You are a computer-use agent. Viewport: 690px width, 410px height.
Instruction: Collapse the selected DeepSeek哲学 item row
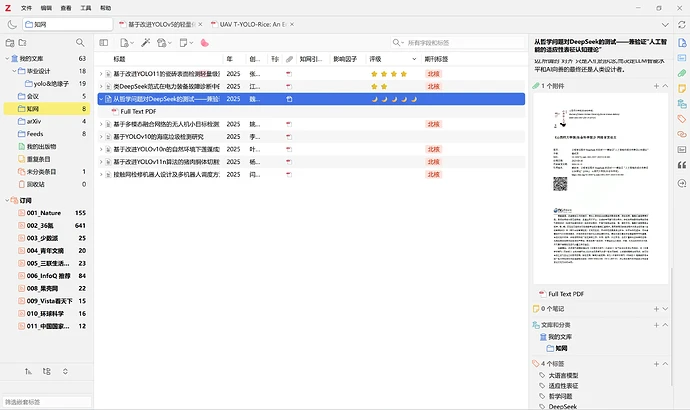(x=101, y=99)
